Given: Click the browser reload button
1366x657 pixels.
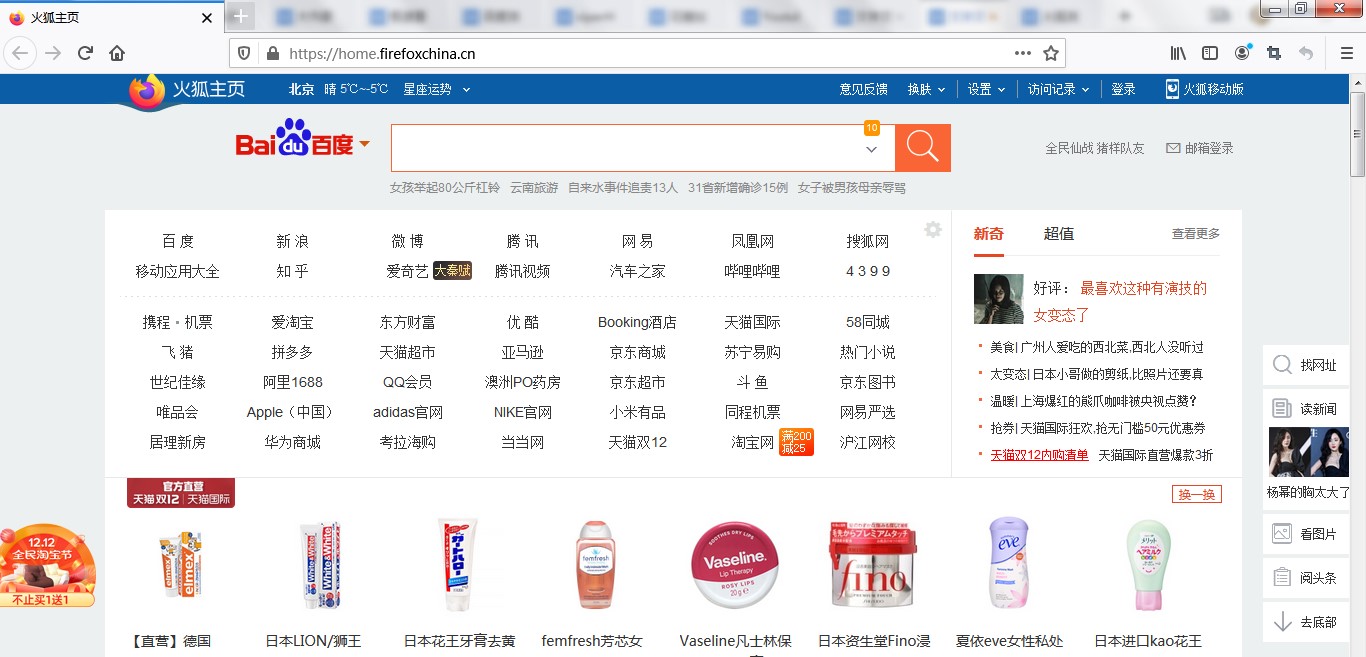Looking at the screenshot, I should tap(85, 53).
